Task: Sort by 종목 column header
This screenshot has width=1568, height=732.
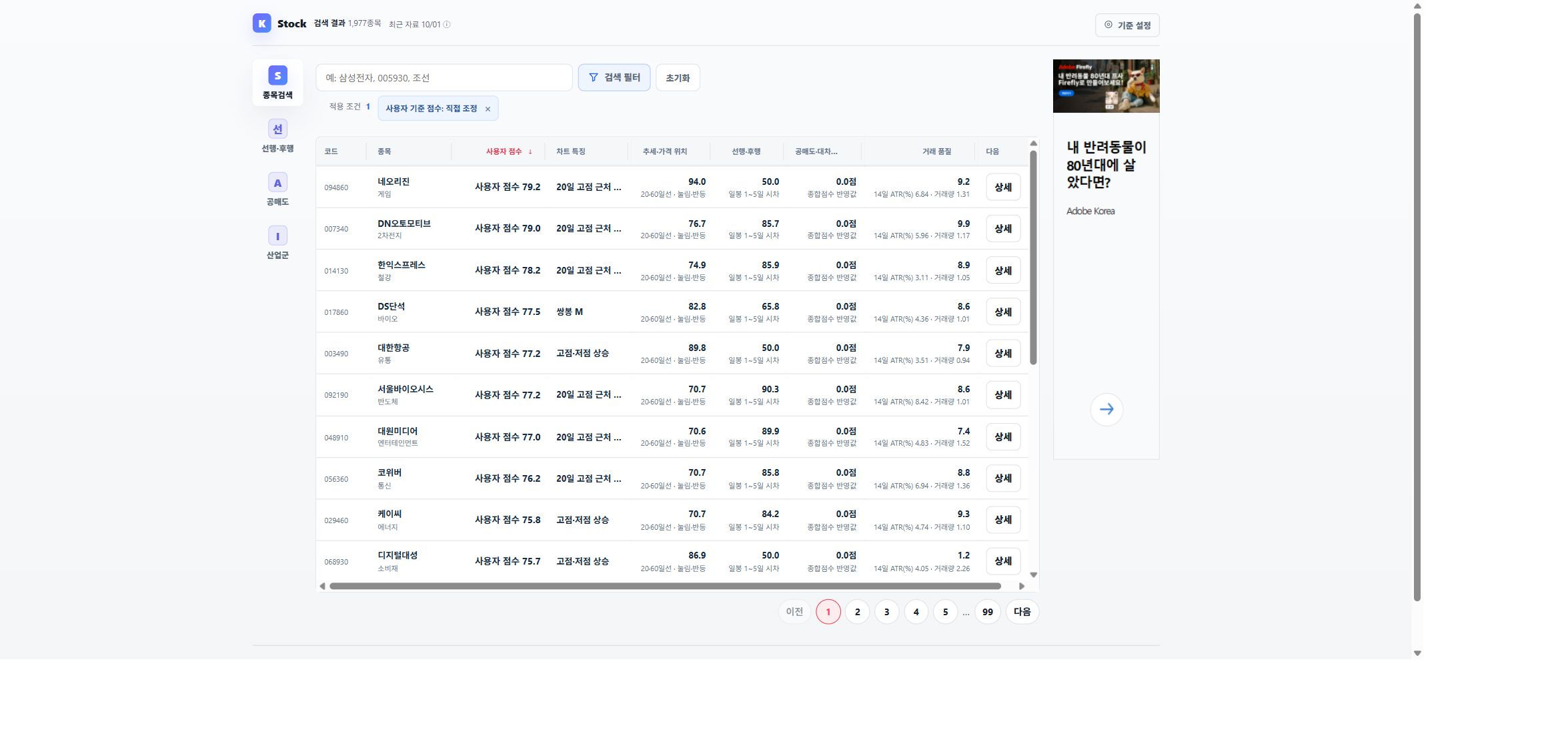Action: pos(384,151)
